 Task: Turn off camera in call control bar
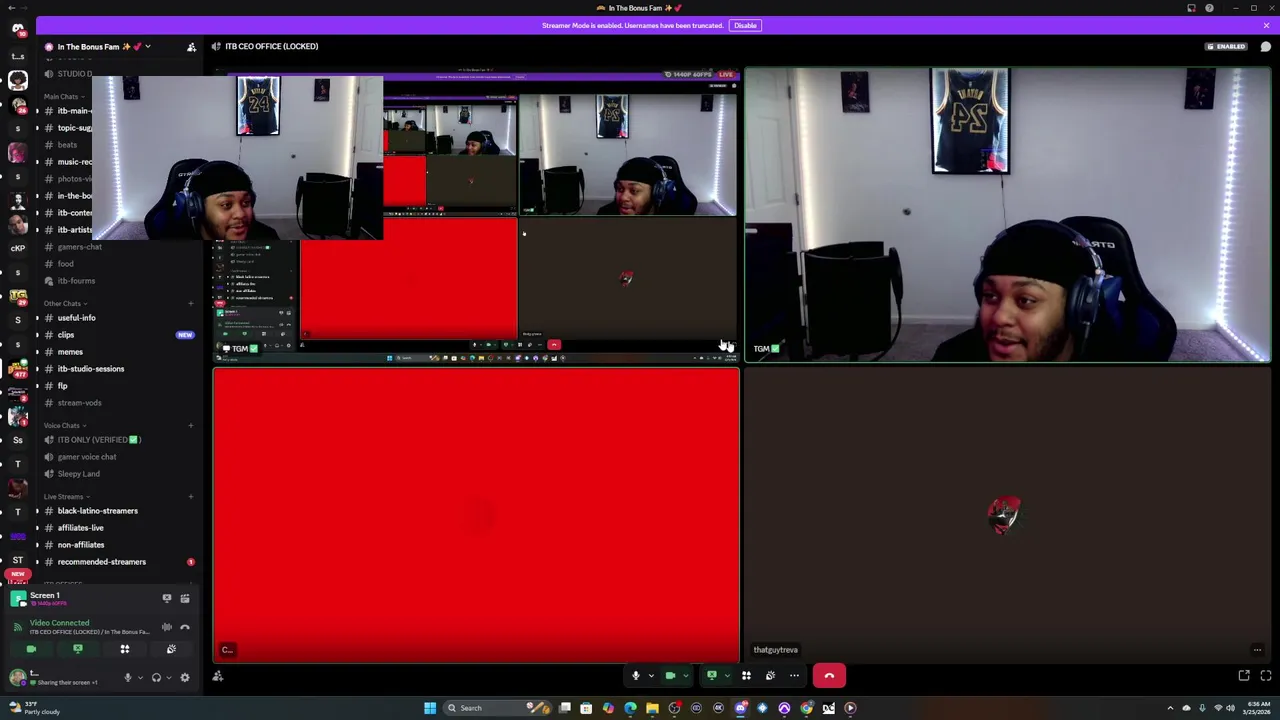[671, 676]
